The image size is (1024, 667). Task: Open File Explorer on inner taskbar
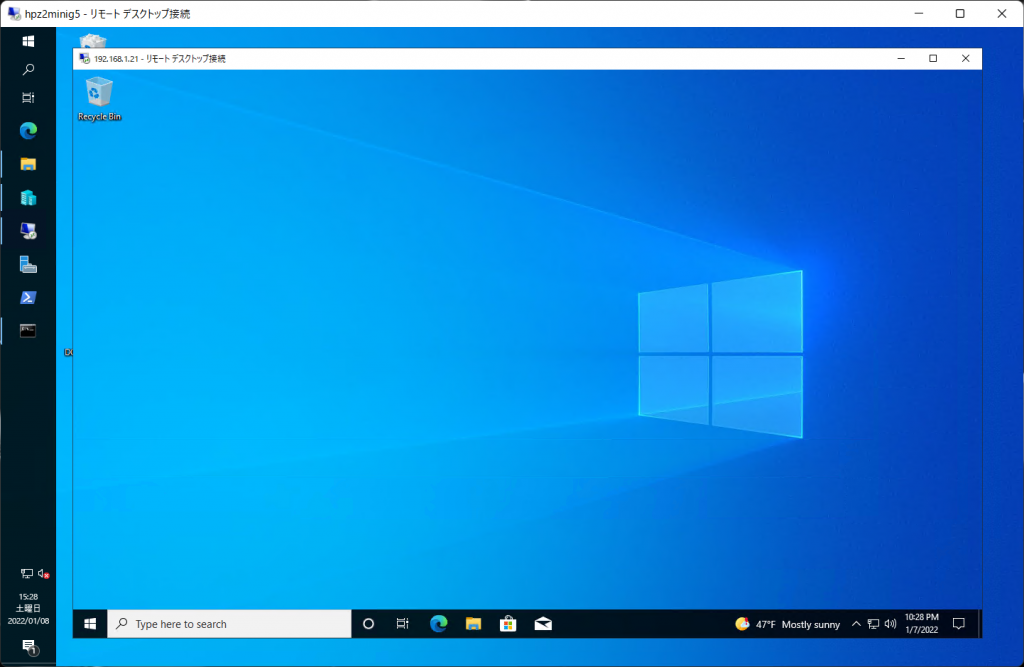pos(473,624)
